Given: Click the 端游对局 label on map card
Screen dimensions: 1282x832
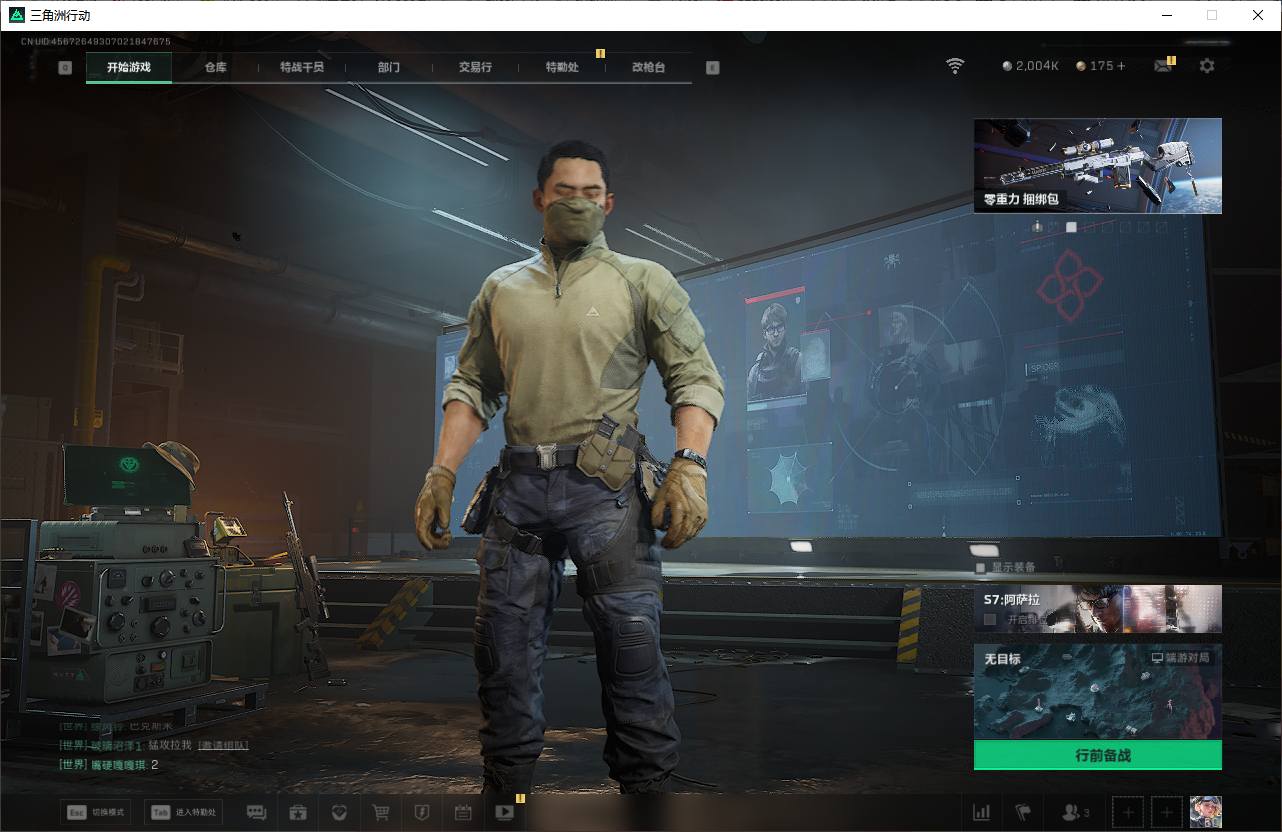Looking at the screenshot, I should pos(1181,658).
